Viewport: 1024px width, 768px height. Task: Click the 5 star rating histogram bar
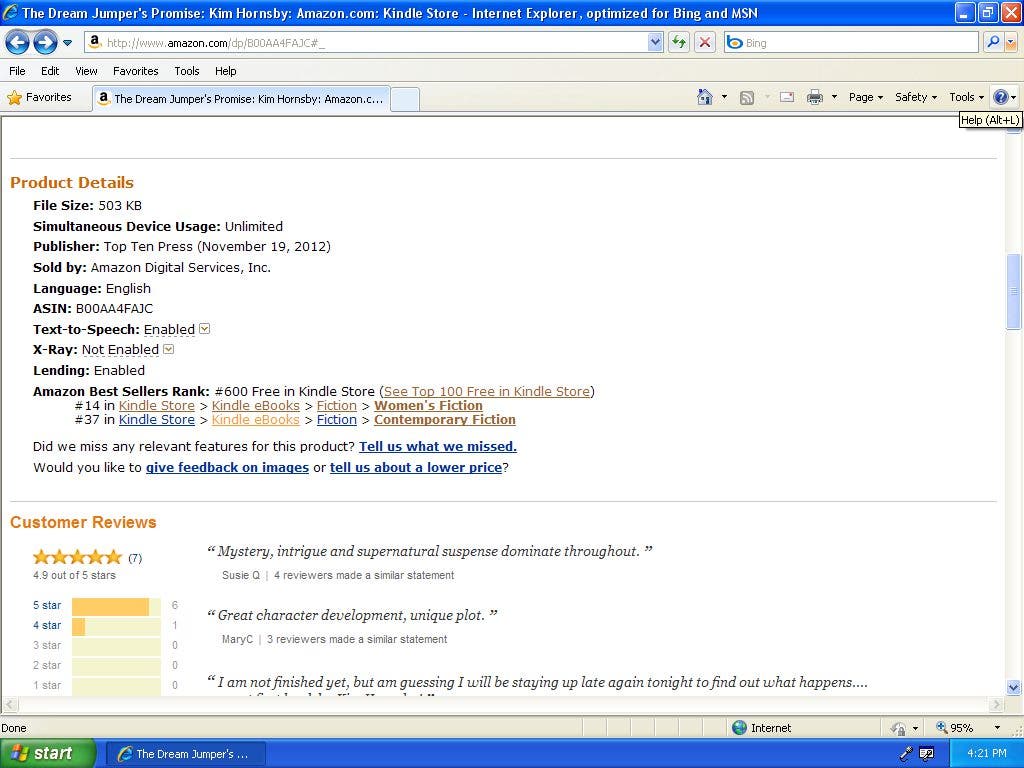point(115,606)
